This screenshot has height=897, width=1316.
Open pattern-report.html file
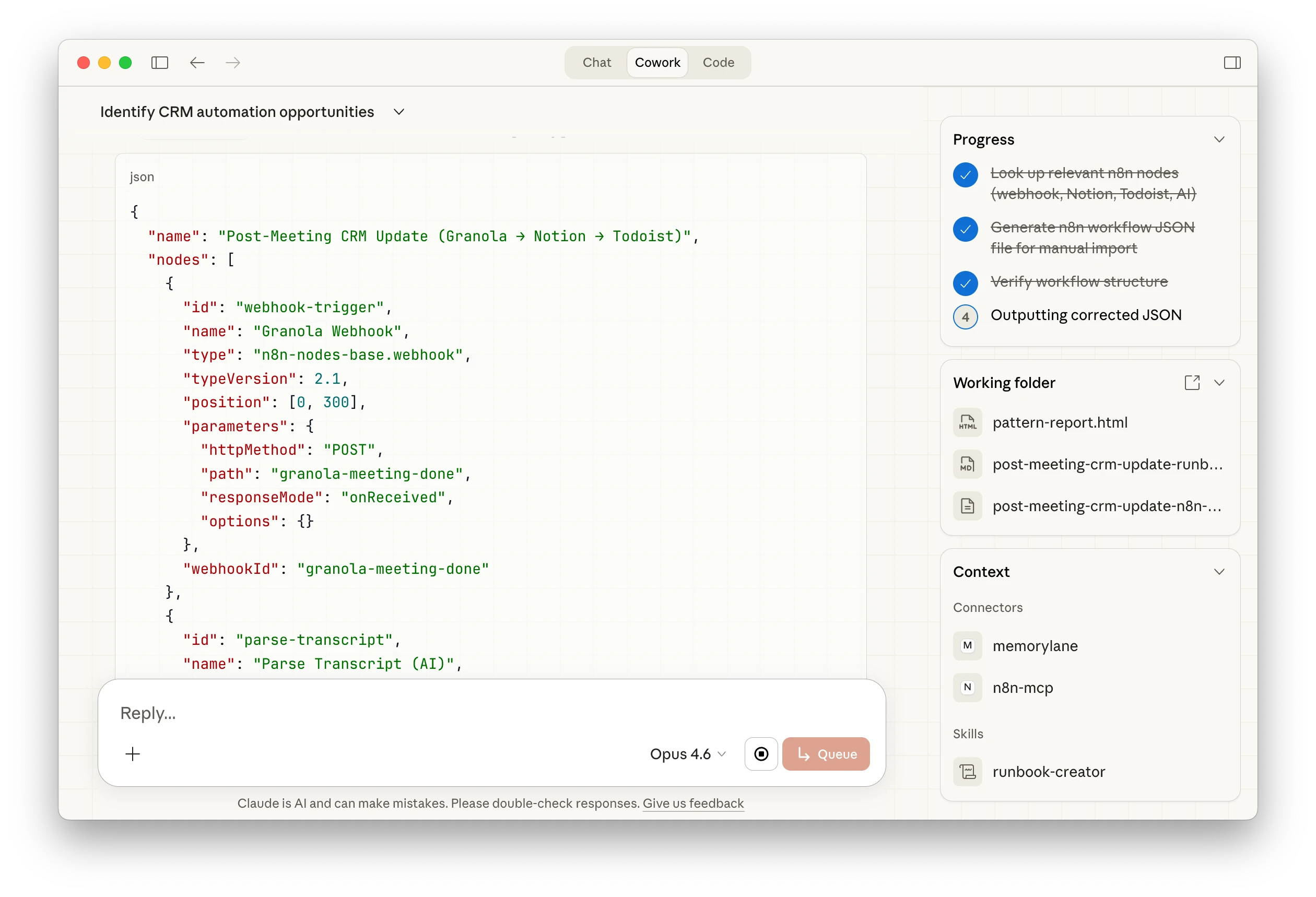(1059, 422)
